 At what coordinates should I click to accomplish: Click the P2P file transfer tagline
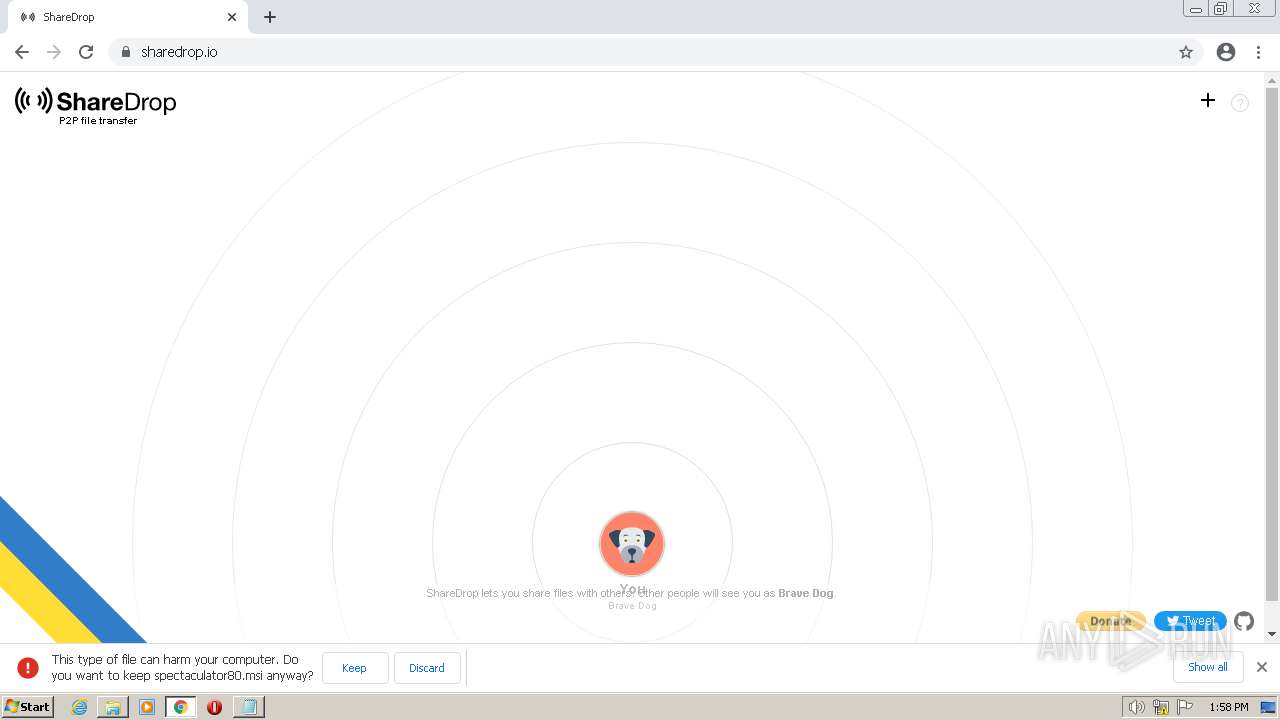pyautogui.click(x=98, y=121)
